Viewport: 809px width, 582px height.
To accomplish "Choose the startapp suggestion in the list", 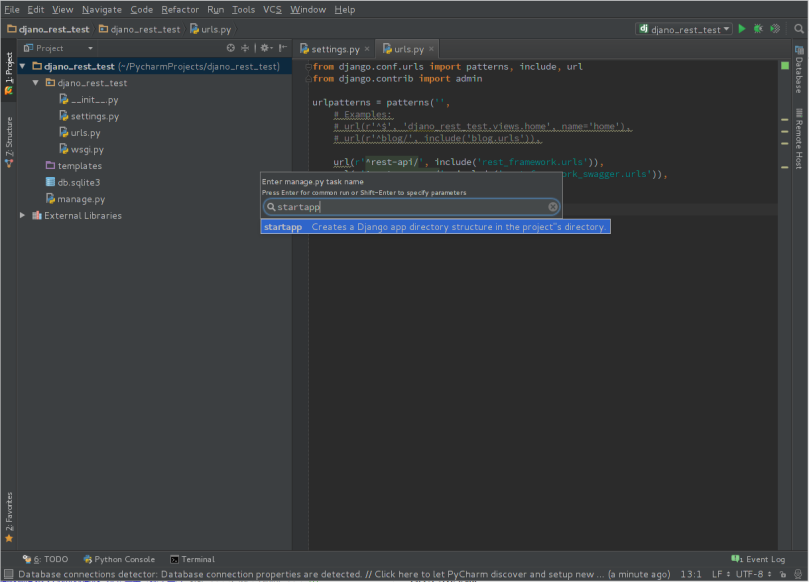I will (x=435, y=227).
